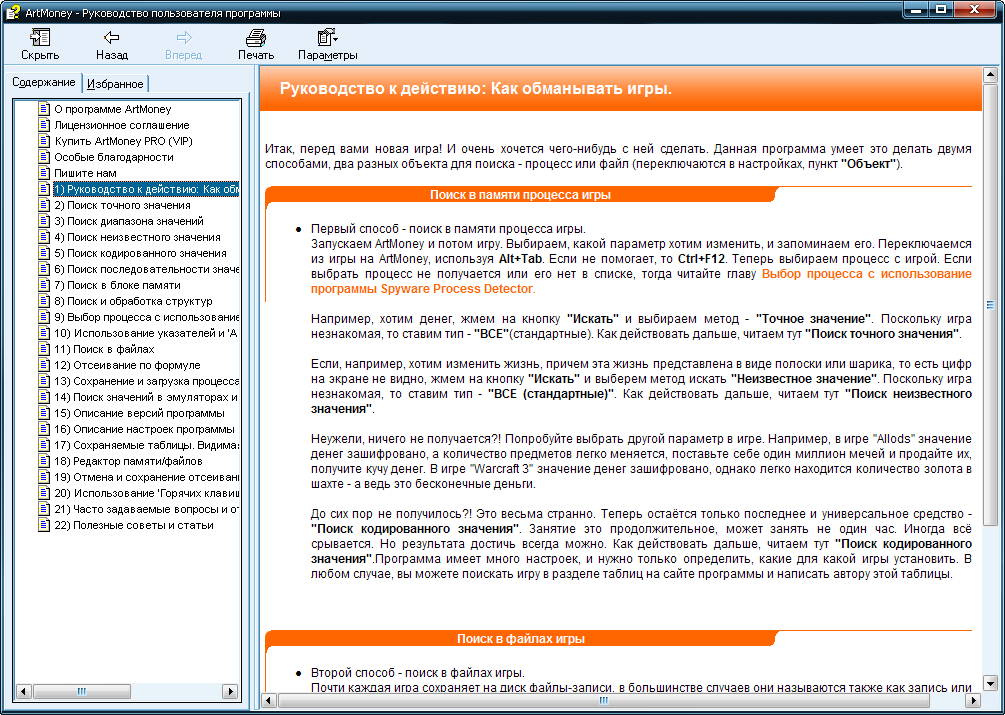Click page icon beside '21) Часто задаваемые вопросы'

44,509
